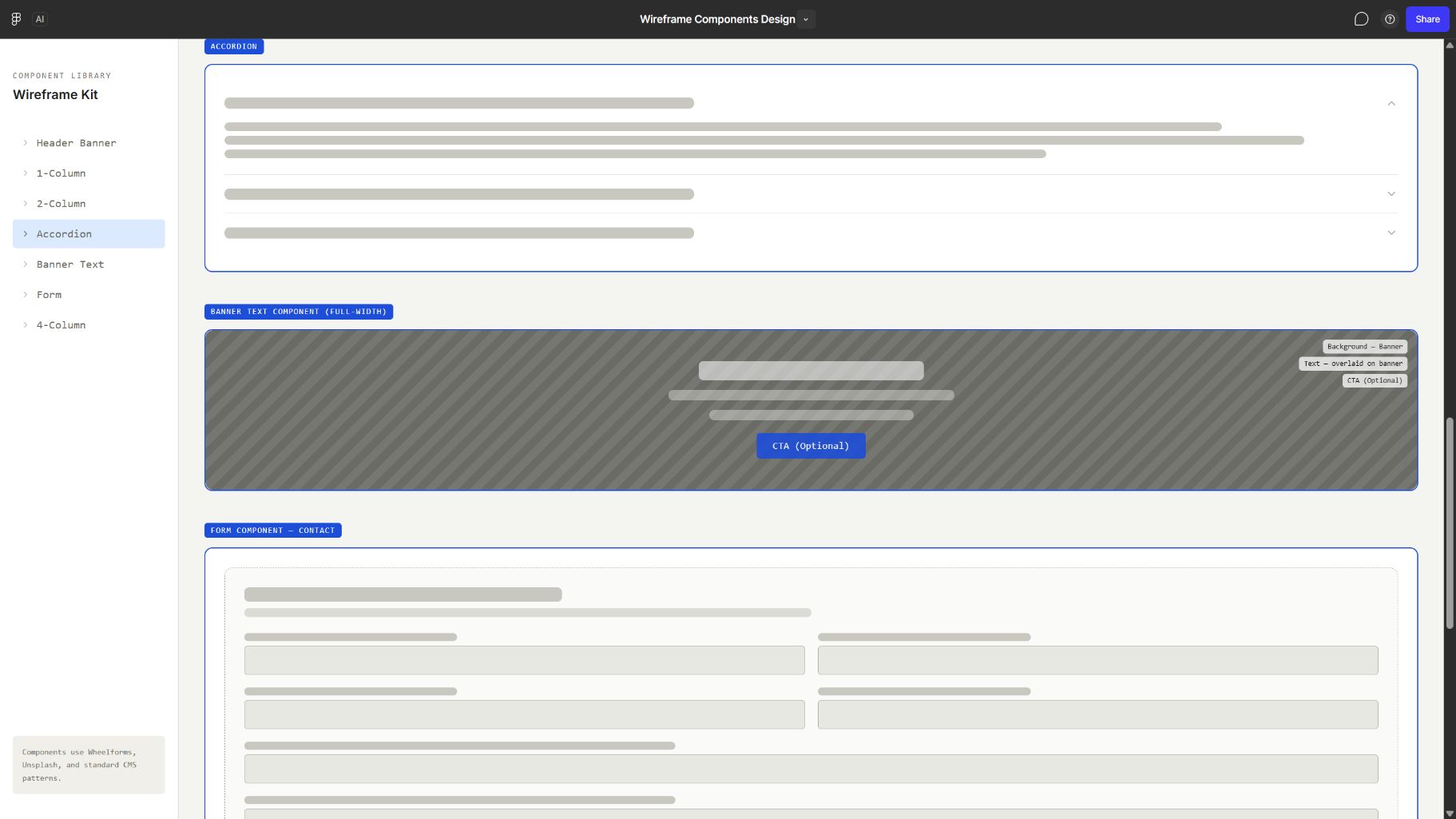This screenshot has height=819, width=1456.
Task: Click the Share button
Action: (1427, 19)
